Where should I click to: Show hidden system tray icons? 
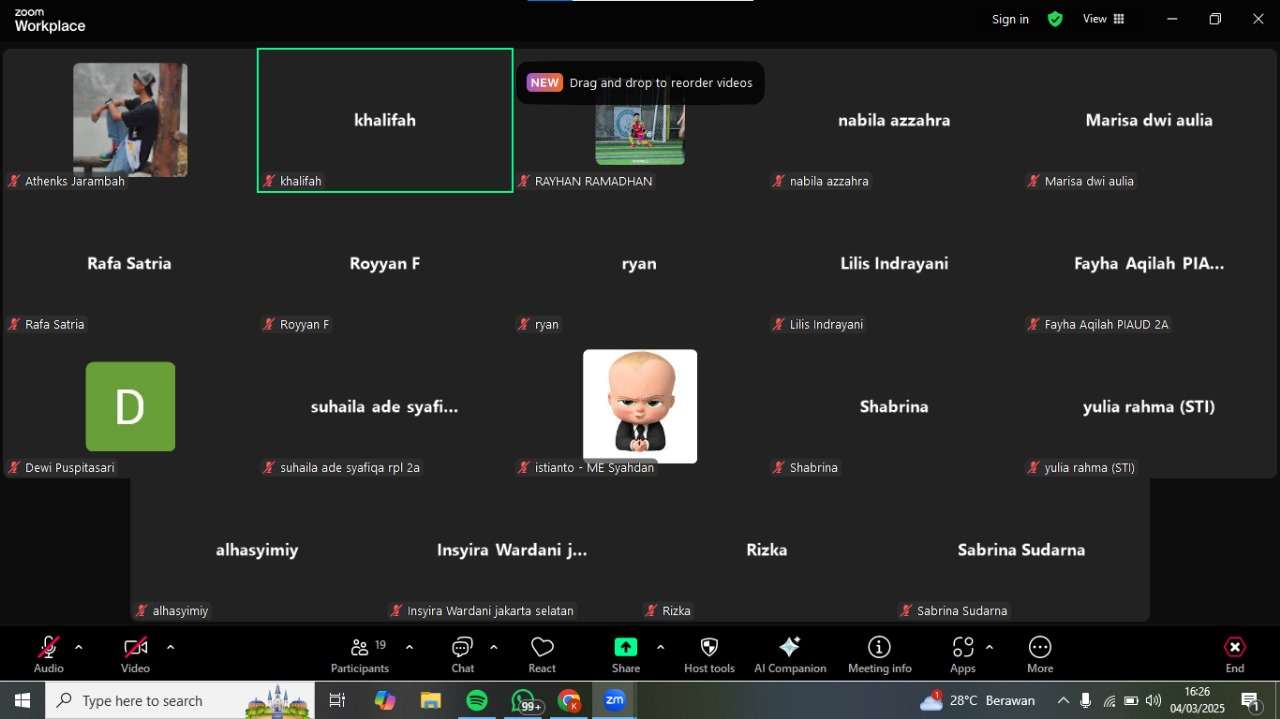pos(1063,700)
